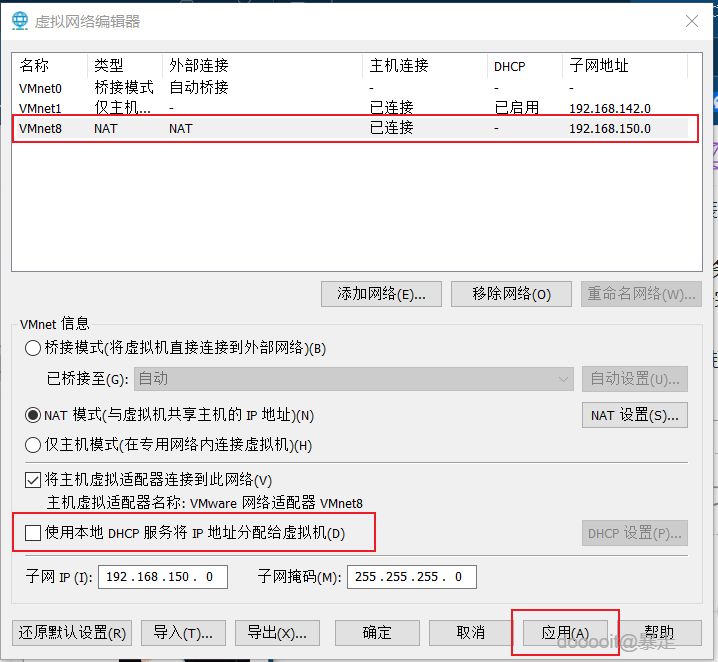Click the 移除网络(O) button
This screenshot has height=662, width=718.
pos(511,294)
